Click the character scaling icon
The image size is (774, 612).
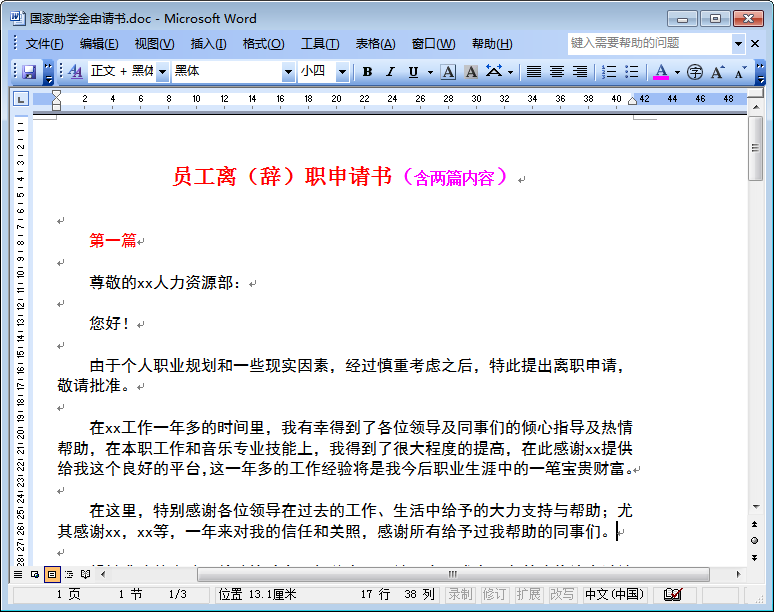(494, 72)
